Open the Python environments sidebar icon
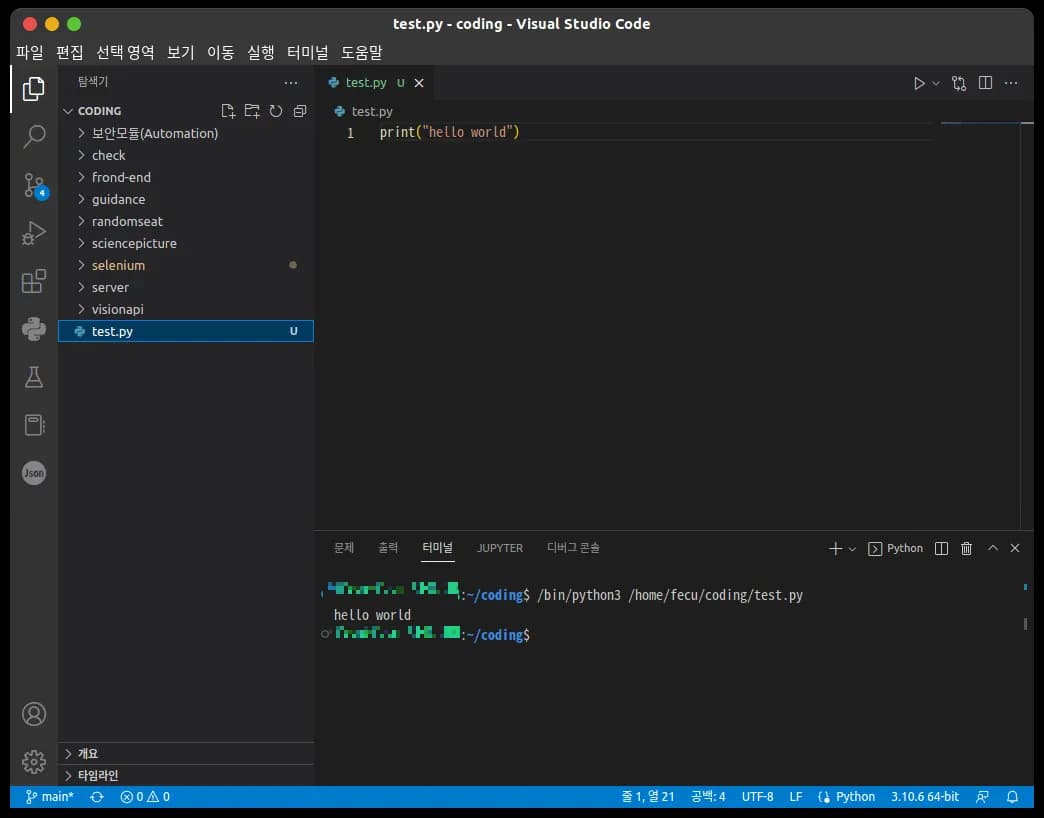1044x818 pixels. [33, 329]
